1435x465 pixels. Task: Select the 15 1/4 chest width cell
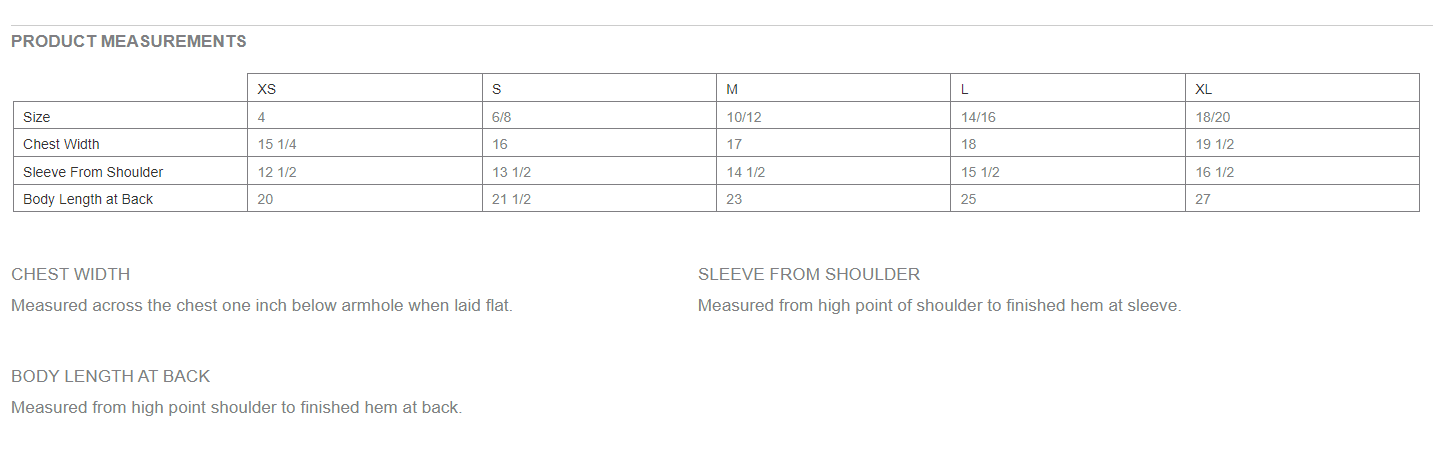[x=277, y=144]
